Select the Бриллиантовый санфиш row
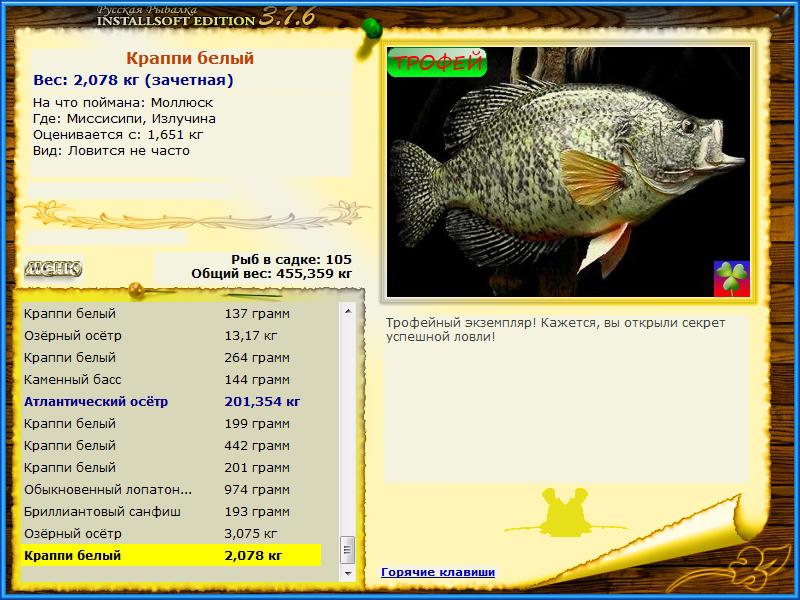The width and height of the screenshot is (800, 600). 172,511
